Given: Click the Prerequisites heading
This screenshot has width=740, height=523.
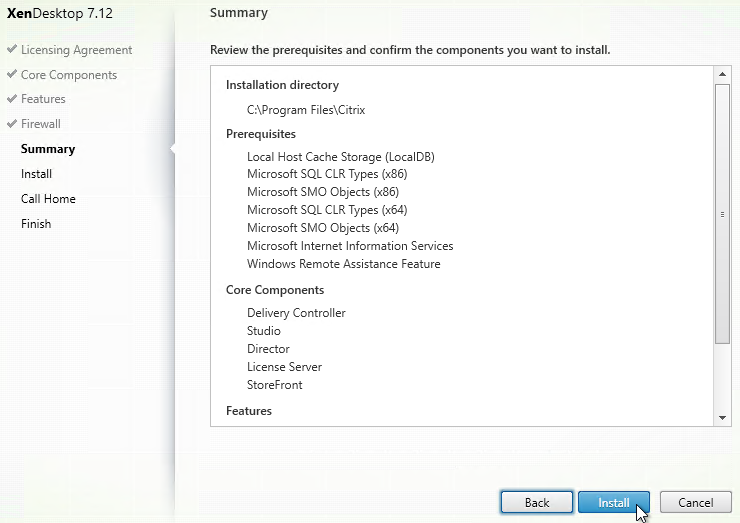Looking at the screenshot, I should coord(261,134).
